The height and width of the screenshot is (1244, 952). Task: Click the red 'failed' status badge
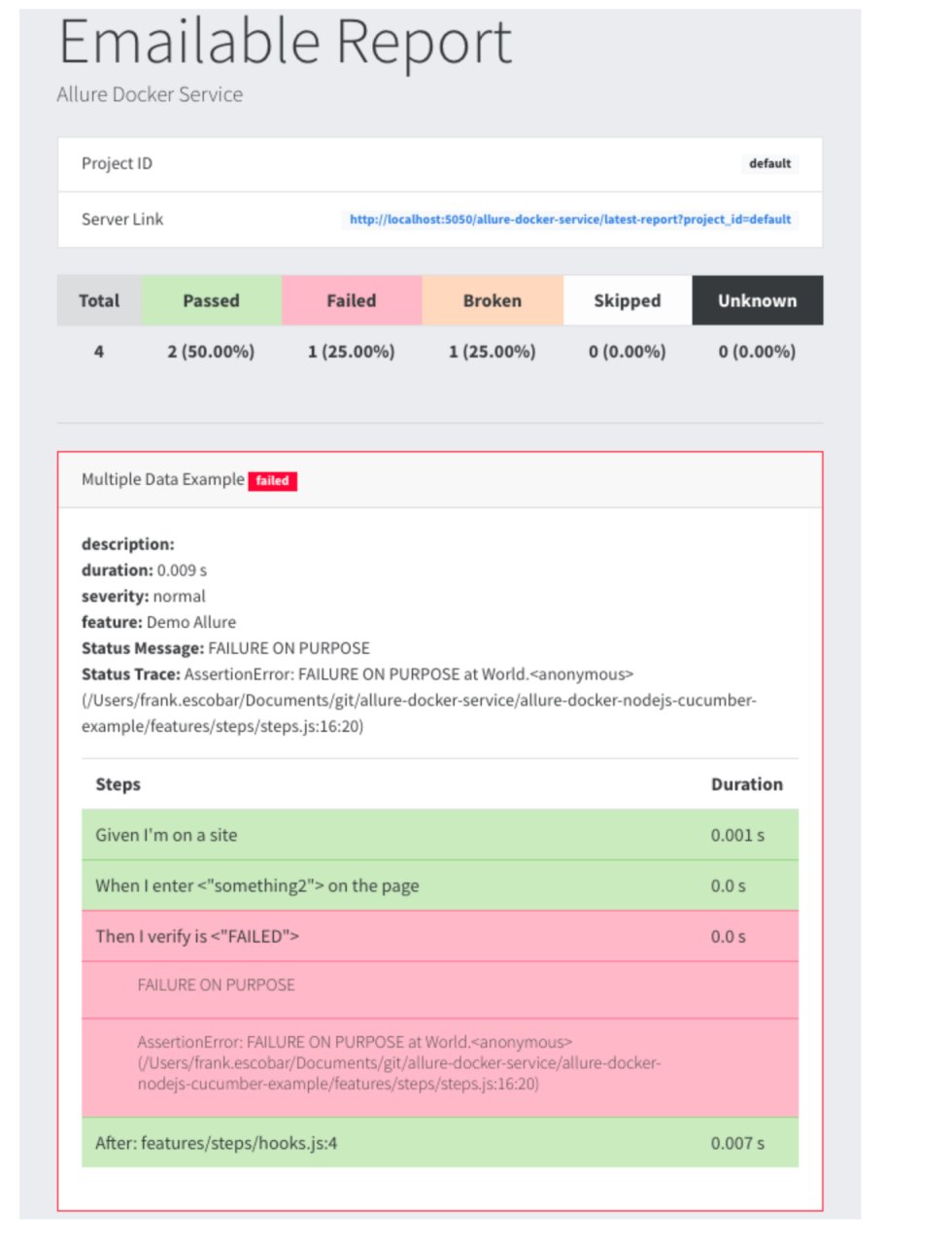click(x=272, y=481)
